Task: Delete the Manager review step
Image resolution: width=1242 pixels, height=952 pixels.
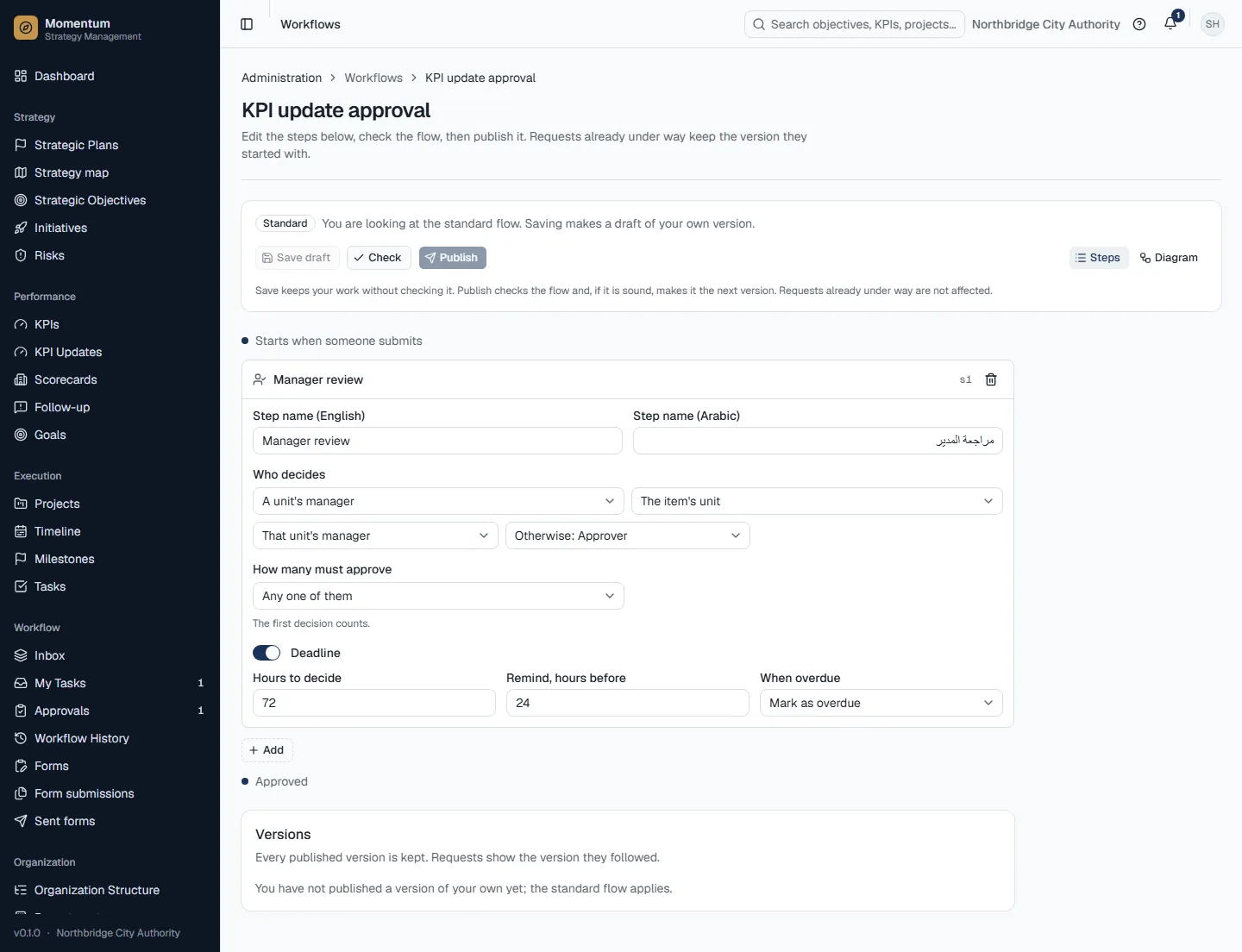Action: tap(991, 379)
